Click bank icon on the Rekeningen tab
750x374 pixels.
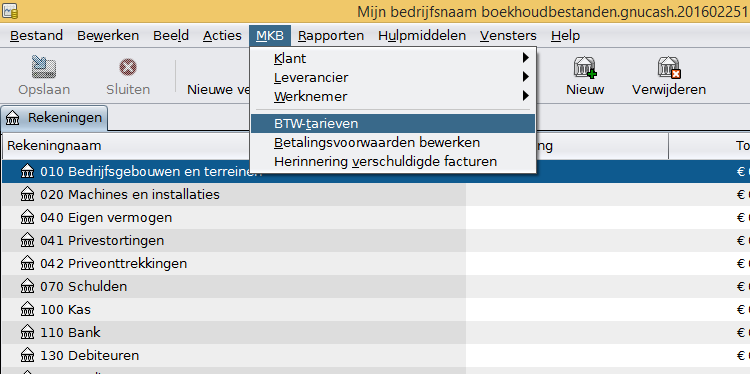[13, 118]
